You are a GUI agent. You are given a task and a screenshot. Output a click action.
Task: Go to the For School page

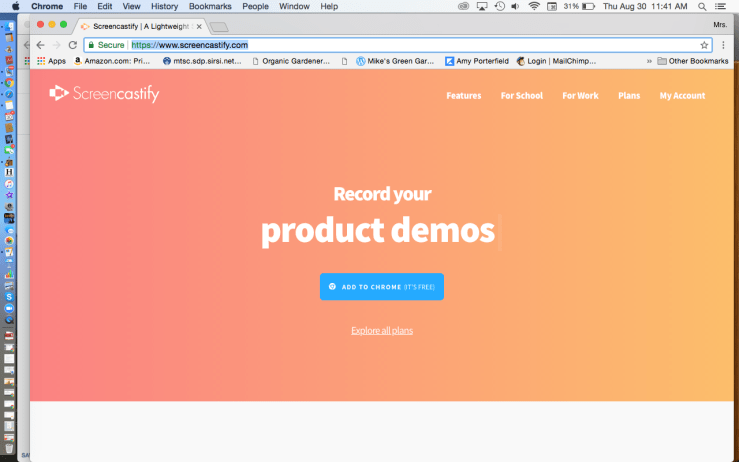pyautogui.click(x=521, y=96)
